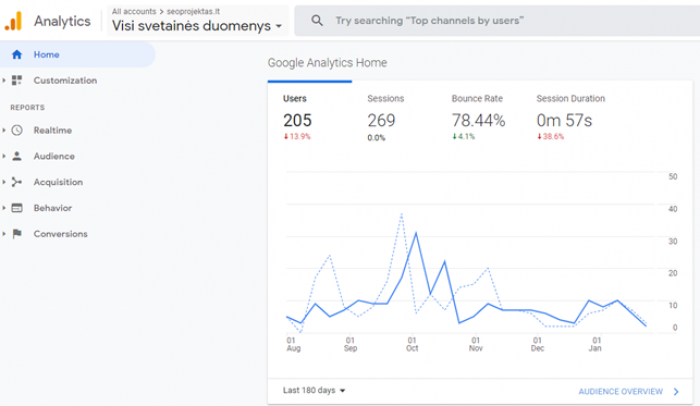Screen dimensions: 700x406
Task: Open the Behavior menu label
Action: [x=53, y=208]
